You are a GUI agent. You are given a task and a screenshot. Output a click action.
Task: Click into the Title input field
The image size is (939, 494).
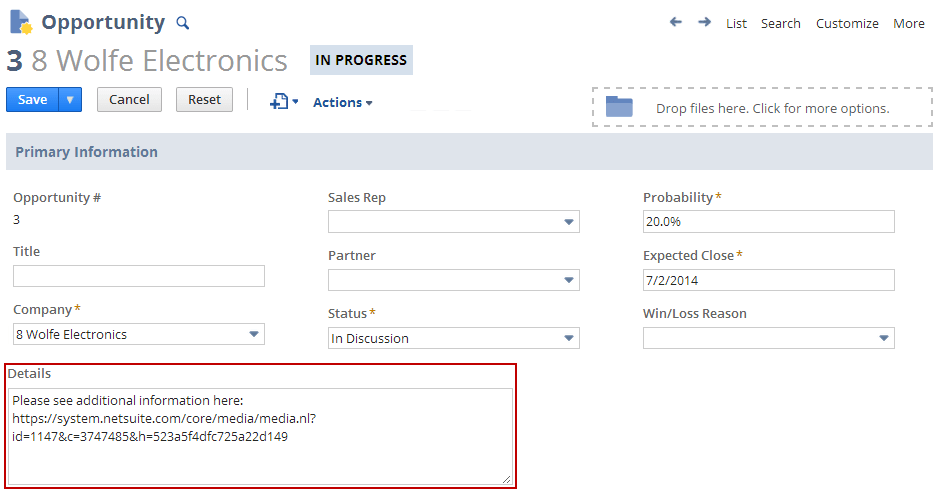139,276
